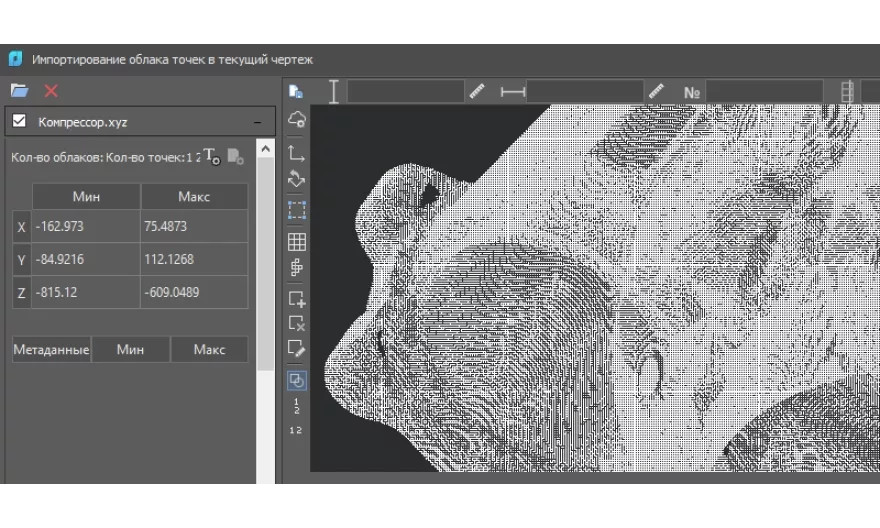880x528 pixels.
Task: Click the ruler icon after the height field
Action: pos(476,92)
